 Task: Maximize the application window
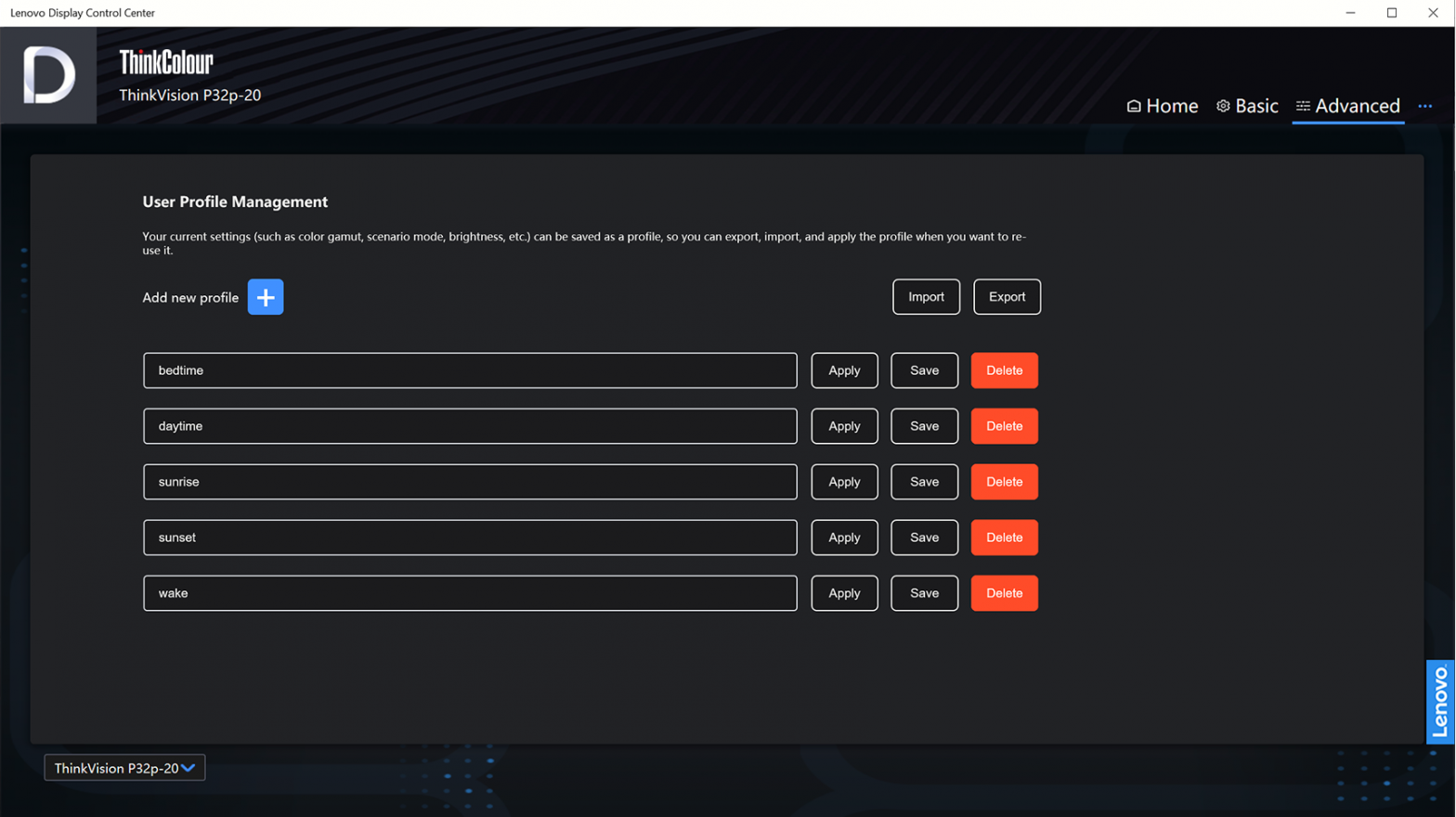(x=1391, y=13)
